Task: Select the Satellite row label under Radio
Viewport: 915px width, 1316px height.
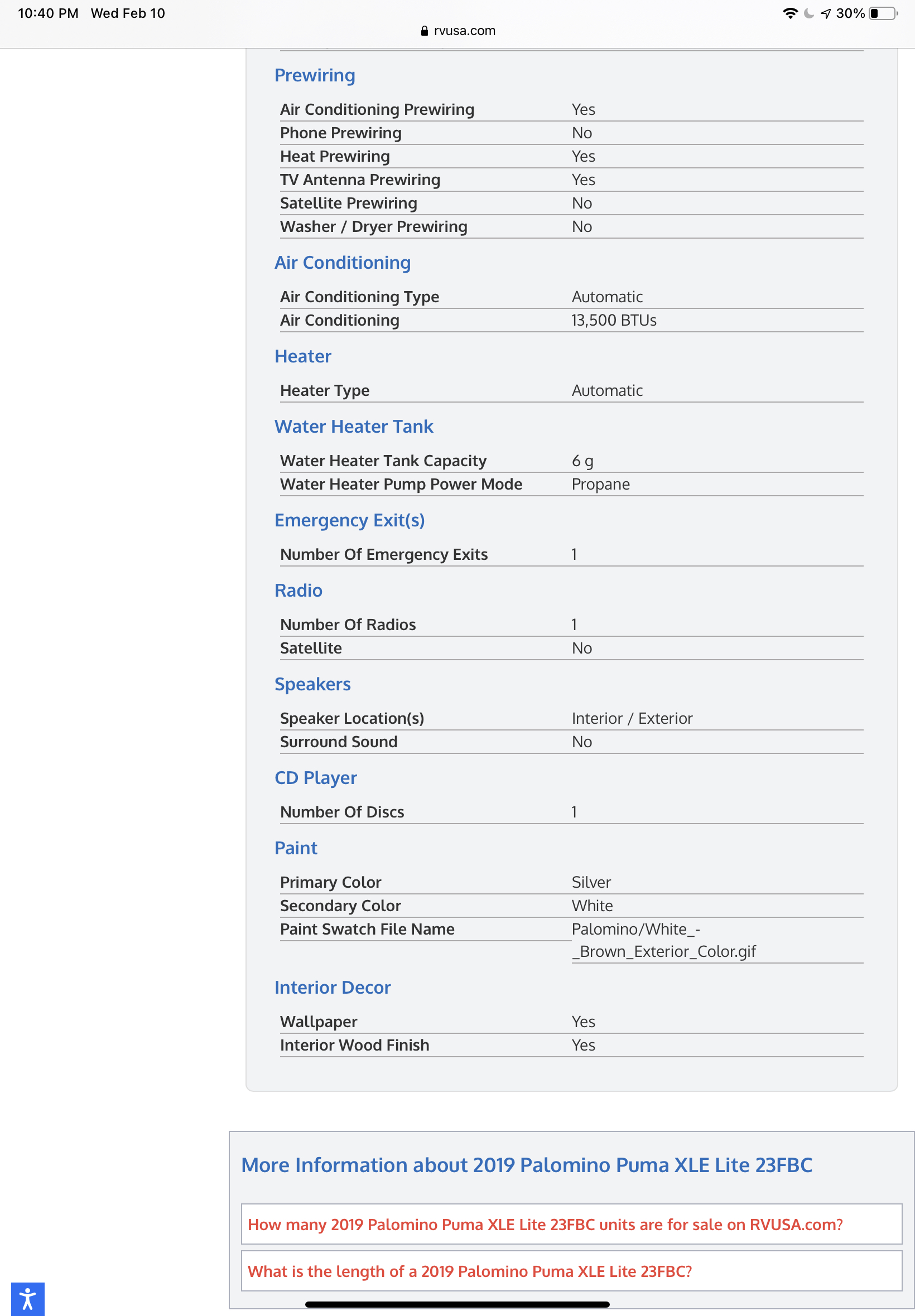Action: [x=311, y=648]
